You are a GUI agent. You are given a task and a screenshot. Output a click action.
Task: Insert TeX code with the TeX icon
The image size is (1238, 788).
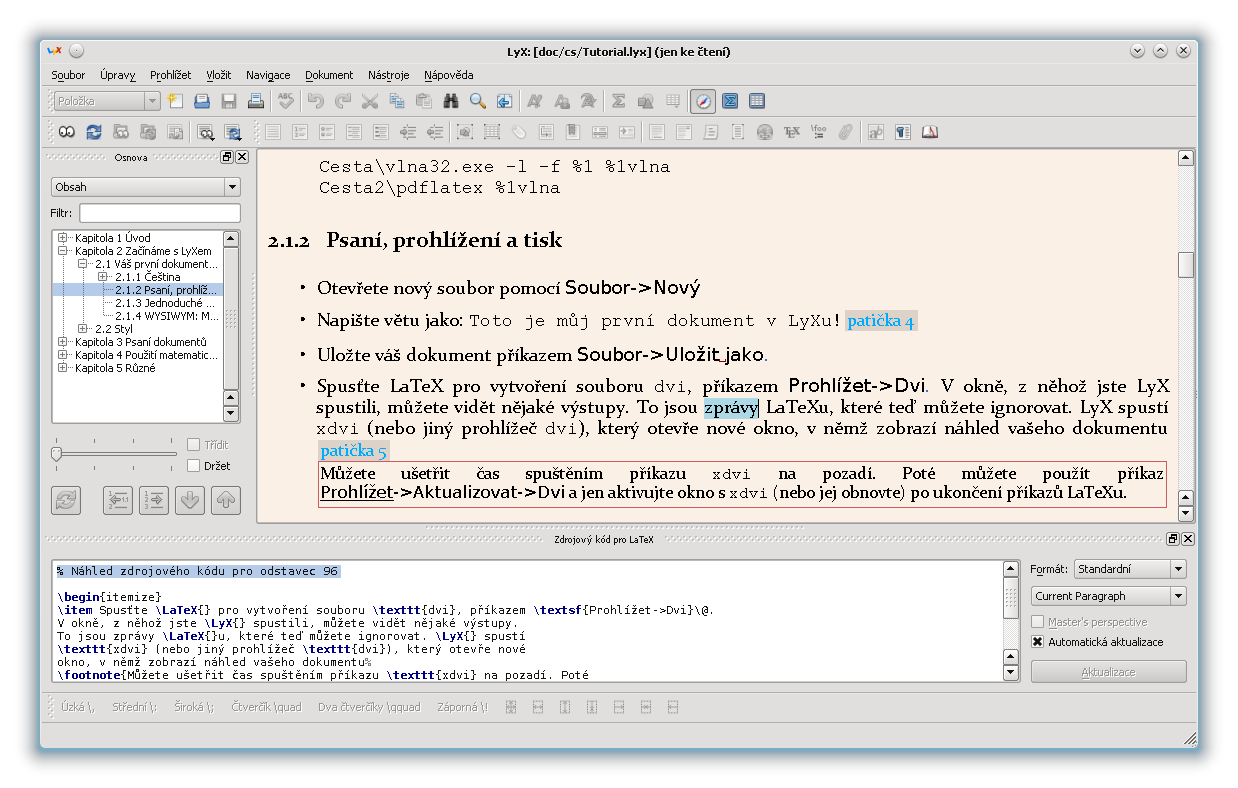coord(792,131)
